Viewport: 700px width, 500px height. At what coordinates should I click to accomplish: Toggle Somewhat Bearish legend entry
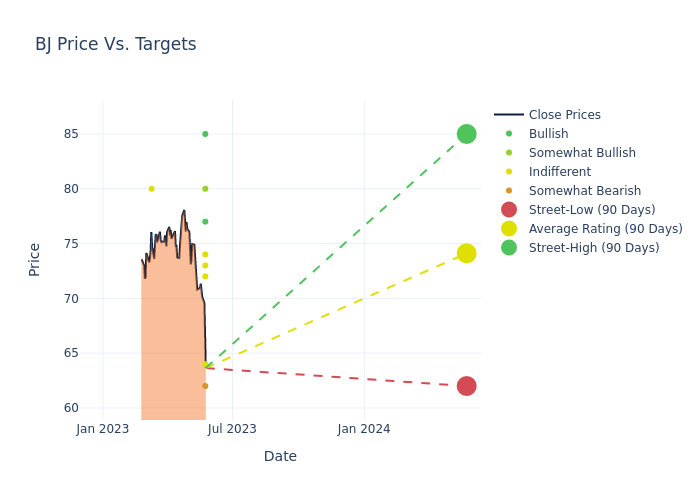[x=584, y=191]
